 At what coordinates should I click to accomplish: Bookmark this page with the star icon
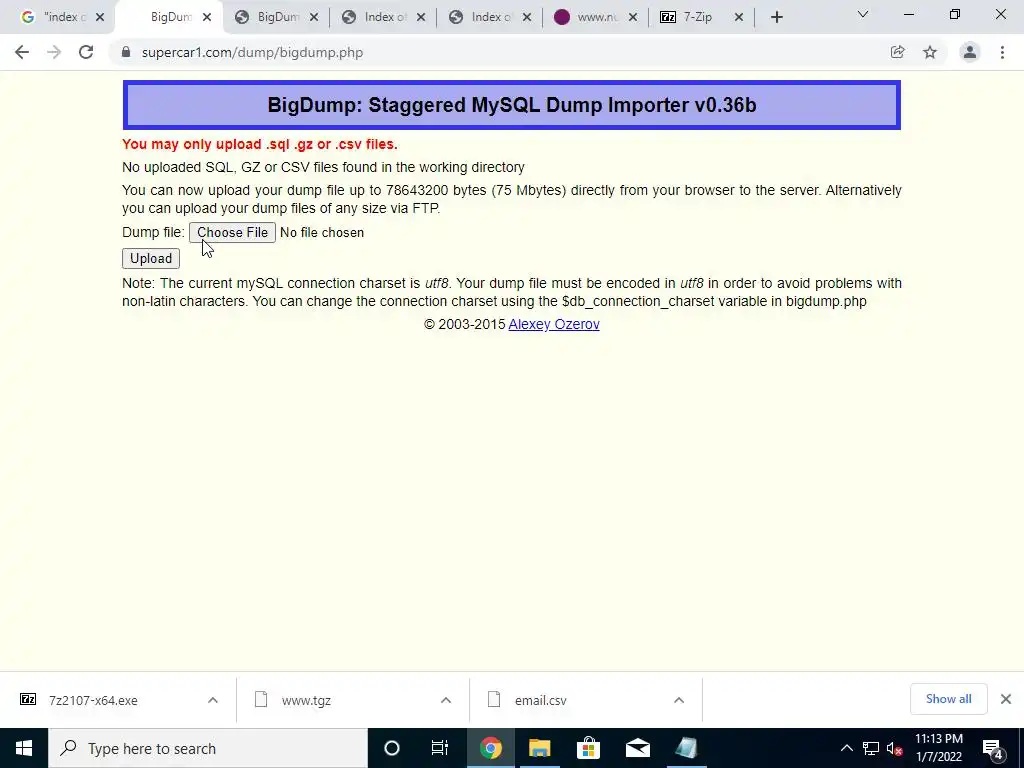point(930,52)
